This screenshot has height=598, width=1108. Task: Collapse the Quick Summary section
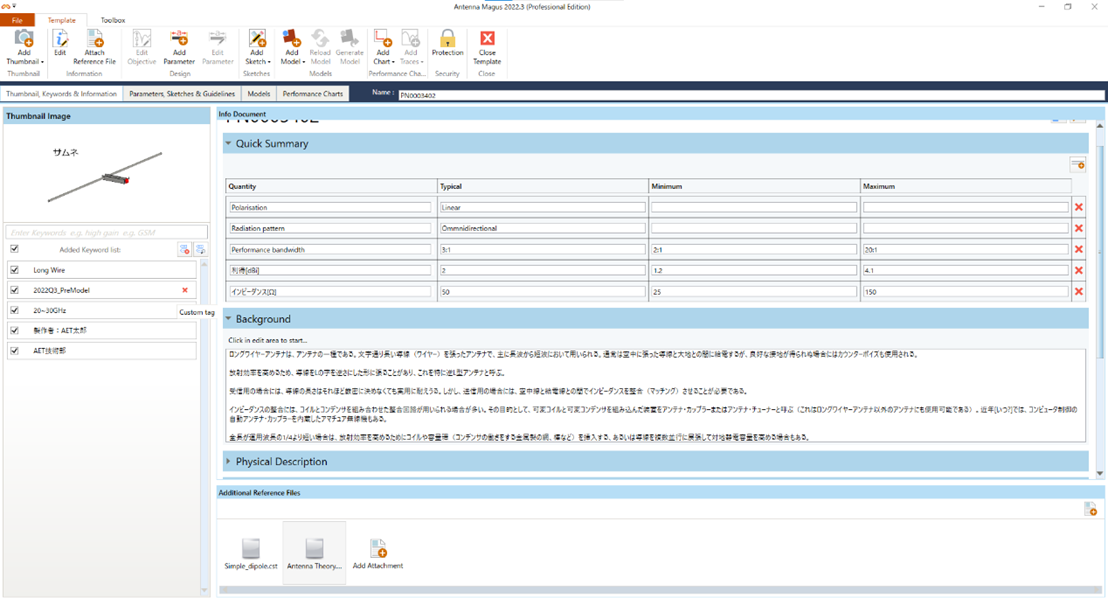coord(229,143)
